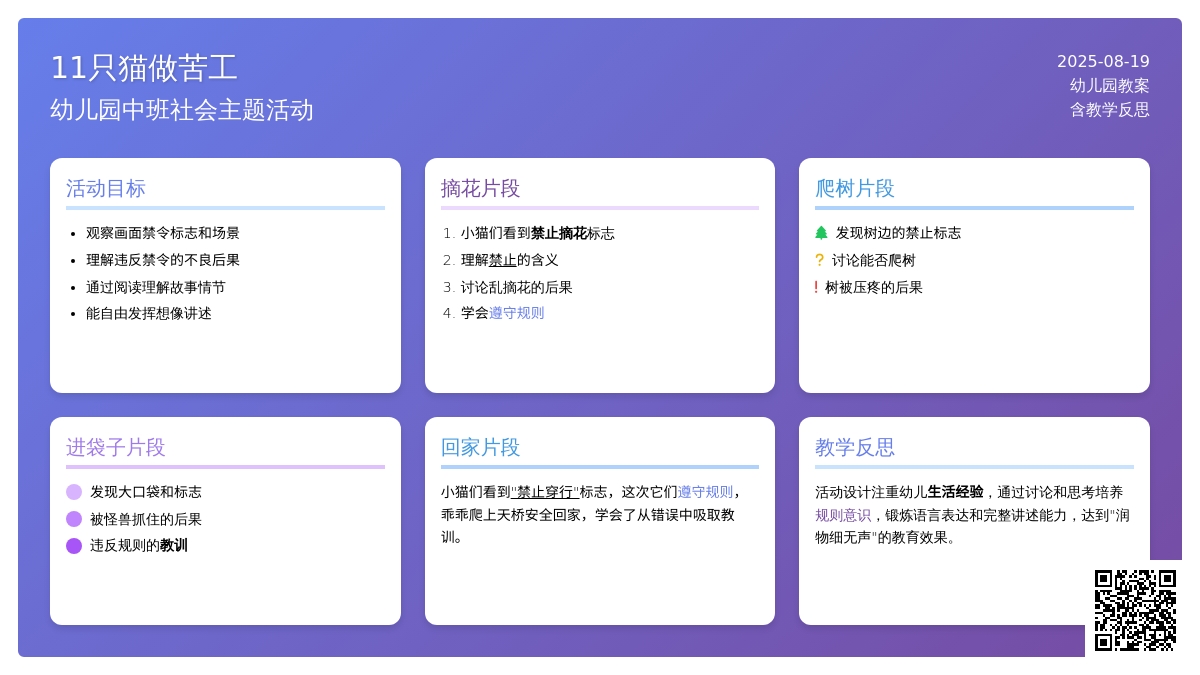Click the light purple dot beside 发现大口袋和标志
1200x675 pixels.
74,492
